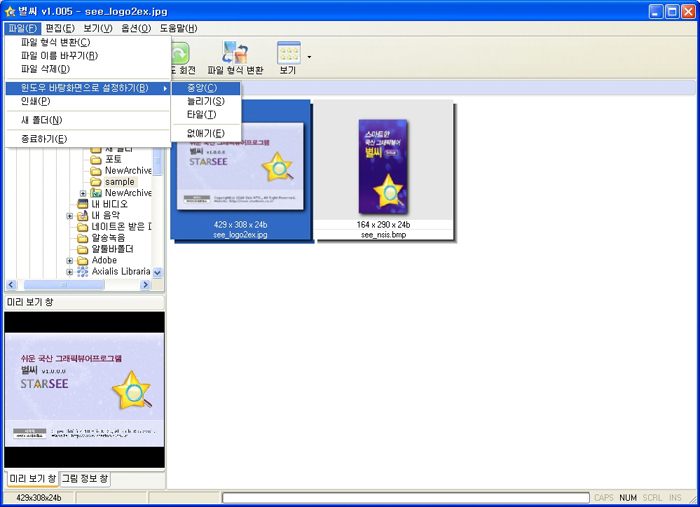Click the NUM status indicator
The image size is (700, 507).
(628, 498)
